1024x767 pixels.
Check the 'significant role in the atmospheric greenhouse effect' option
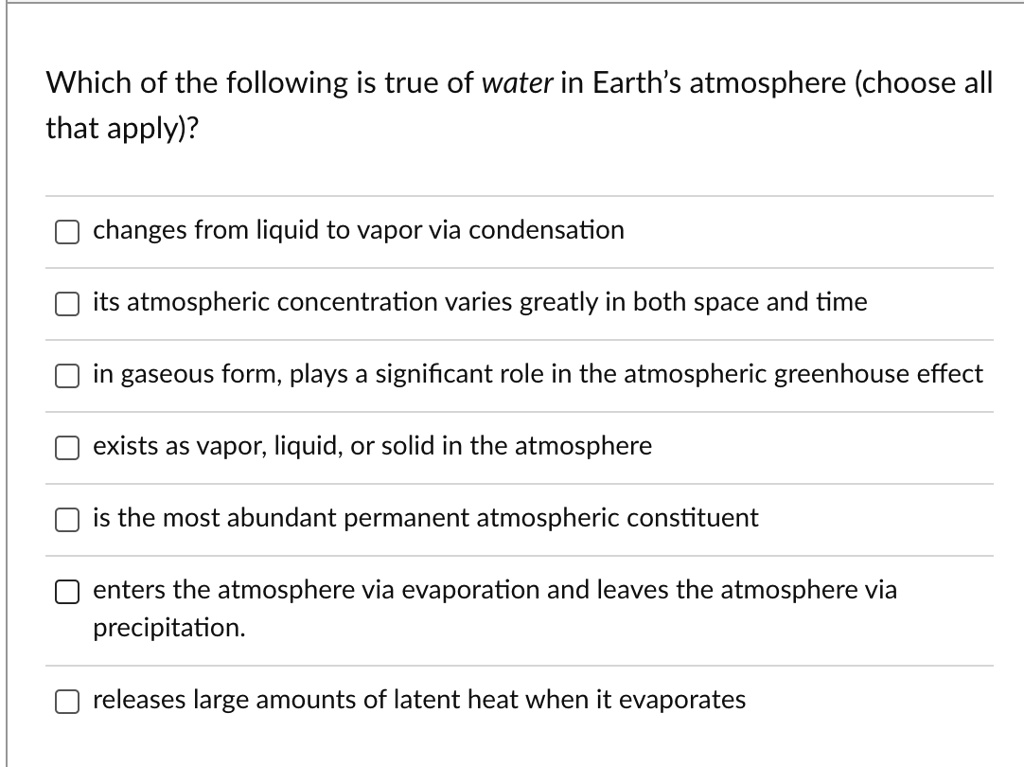click(66, 375)
